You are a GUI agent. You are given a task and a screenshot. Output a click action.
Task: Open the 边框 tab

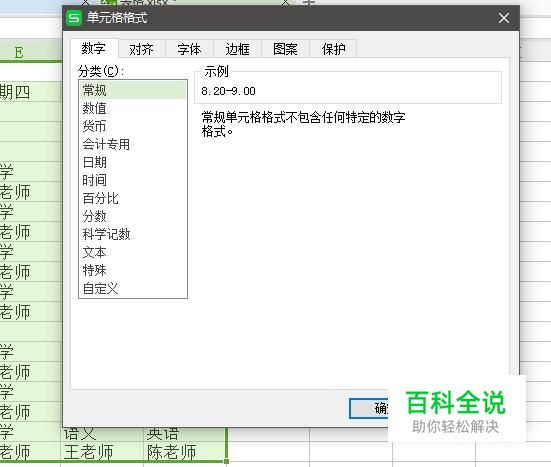coord(238,49)
